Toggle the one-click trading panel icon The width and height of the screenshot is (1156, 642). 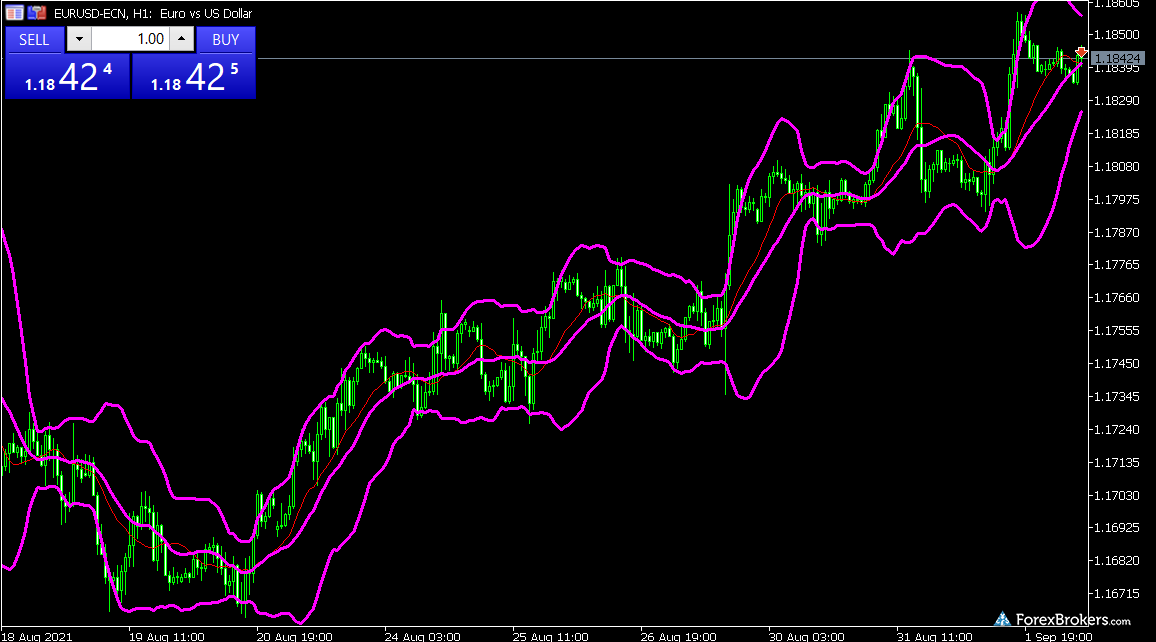(14, 14)
